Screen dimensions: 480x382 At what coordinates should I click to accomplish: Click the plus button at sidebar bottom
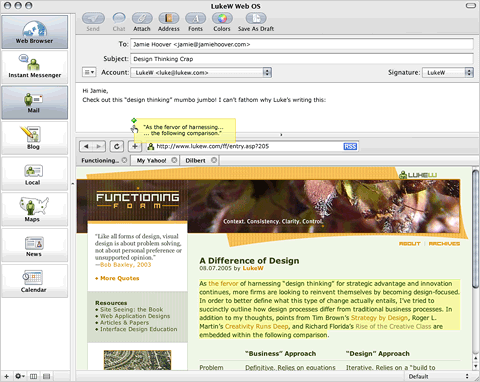6,376
